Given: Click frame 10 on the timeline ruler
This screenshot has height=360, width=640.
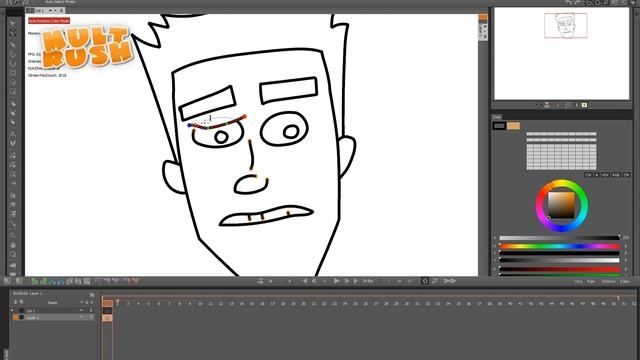Looking at the screenshot, I should (x=200, y=304).
